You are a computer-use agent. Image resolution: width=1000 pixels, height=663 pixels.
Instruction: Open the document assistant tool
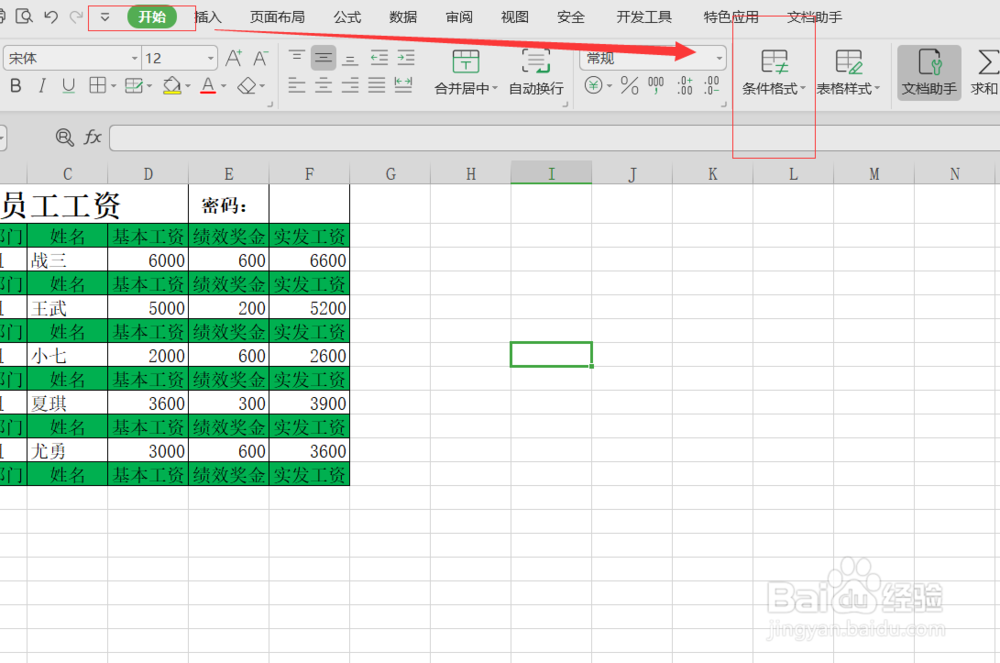(929, 72)
